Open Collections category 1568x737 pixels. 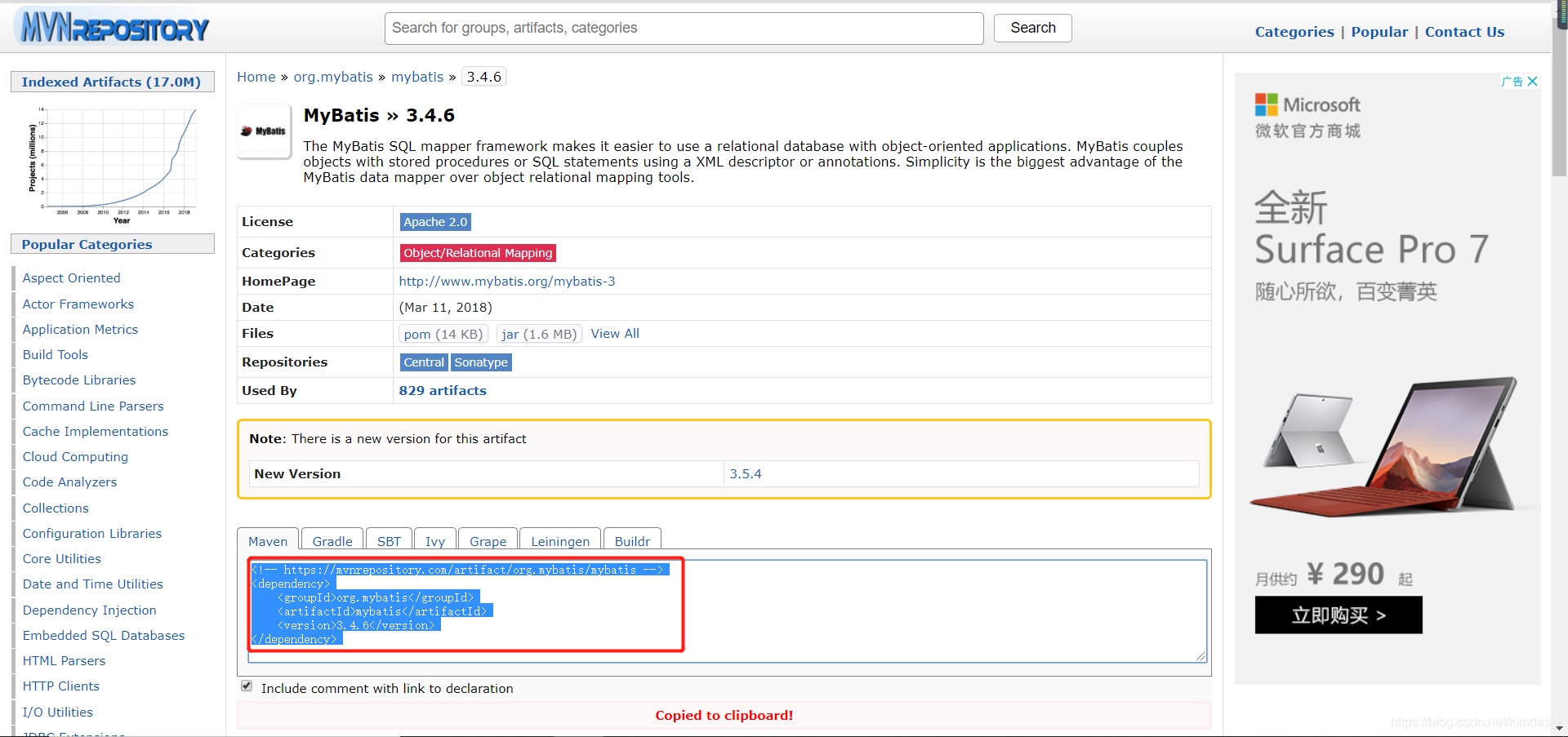[56, 508]
